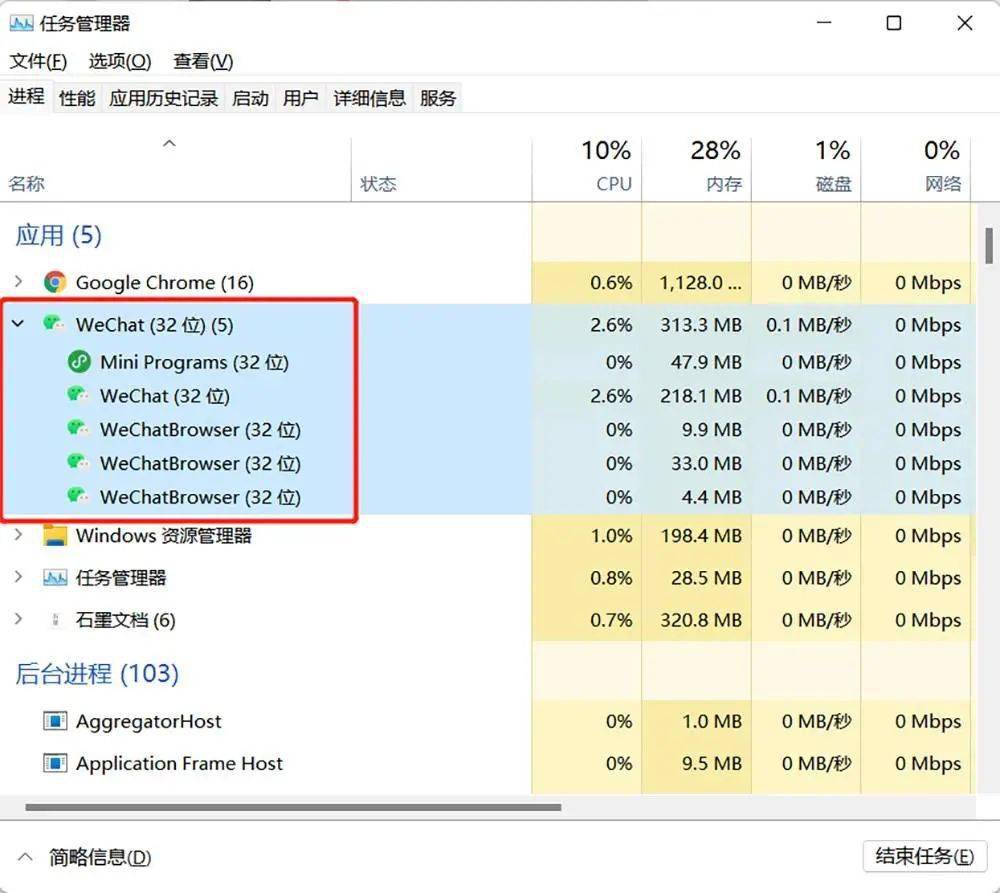Viewport: 1000px width, 893px height.
Task: Open the 选项 menu
Action: point(118,61)
